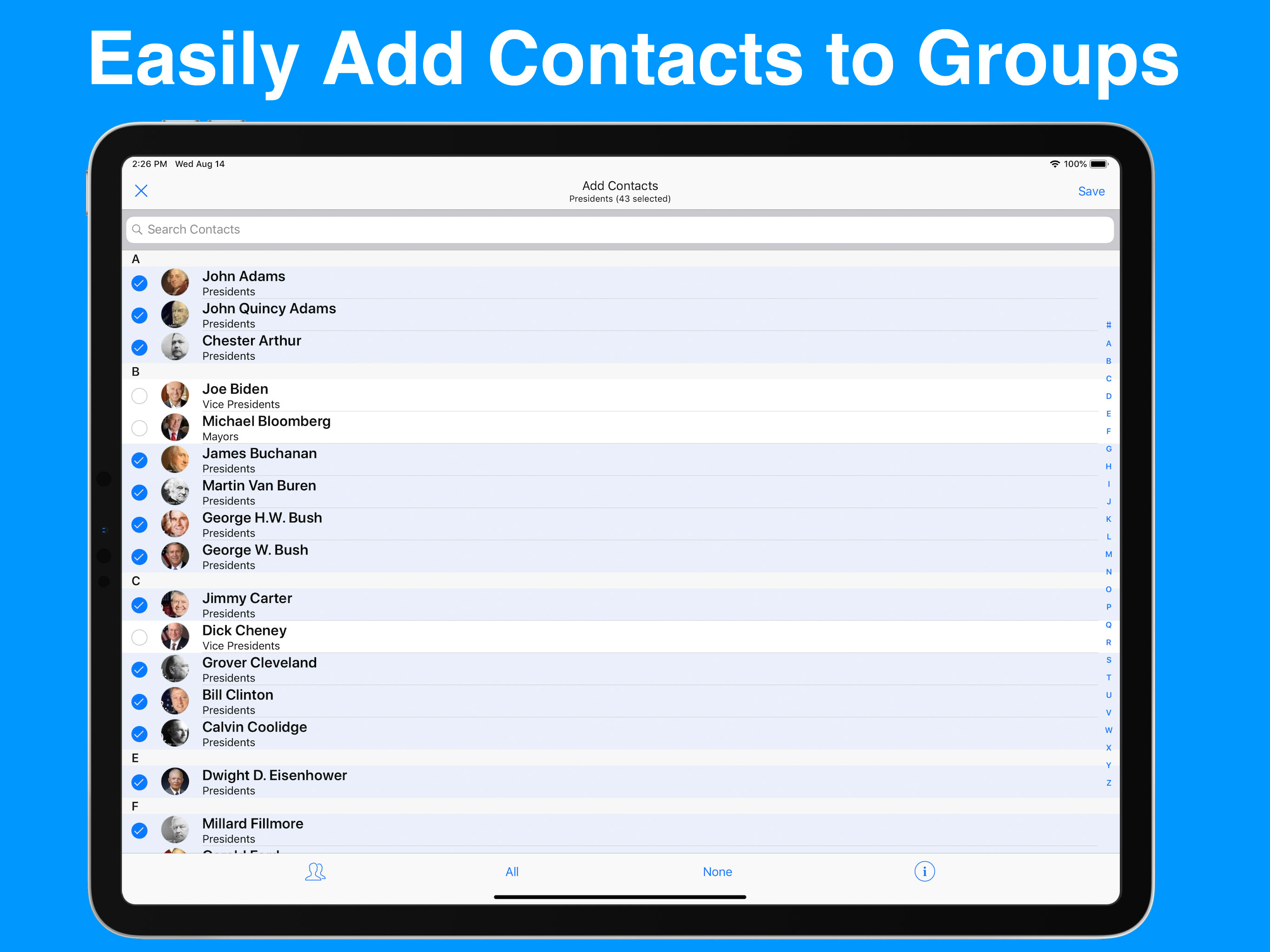
Task: Close the Add Contacts screen with X
Action: coord(141,191)
